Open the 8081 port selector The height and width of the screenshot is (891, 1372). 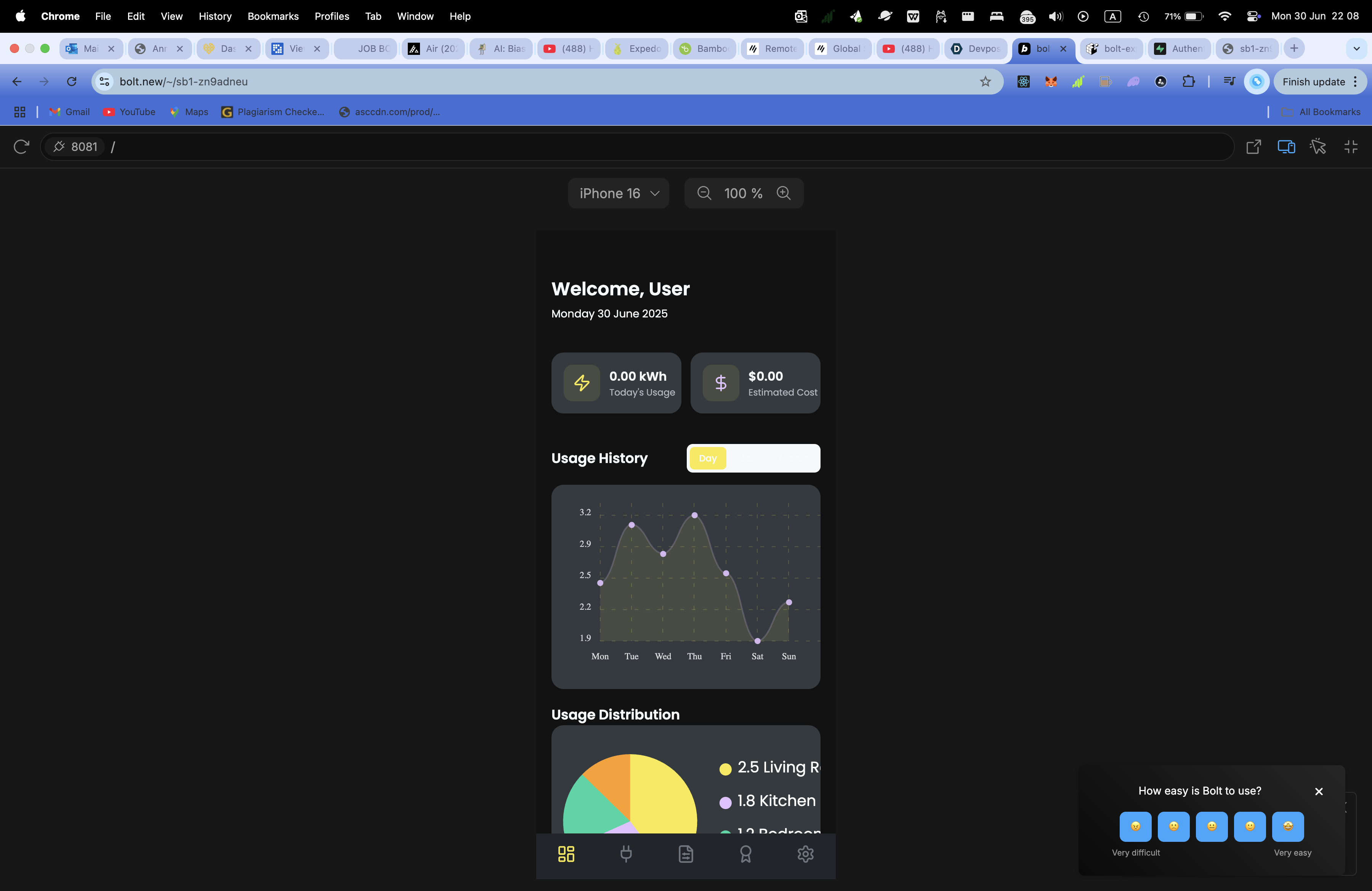coord(75,147)
